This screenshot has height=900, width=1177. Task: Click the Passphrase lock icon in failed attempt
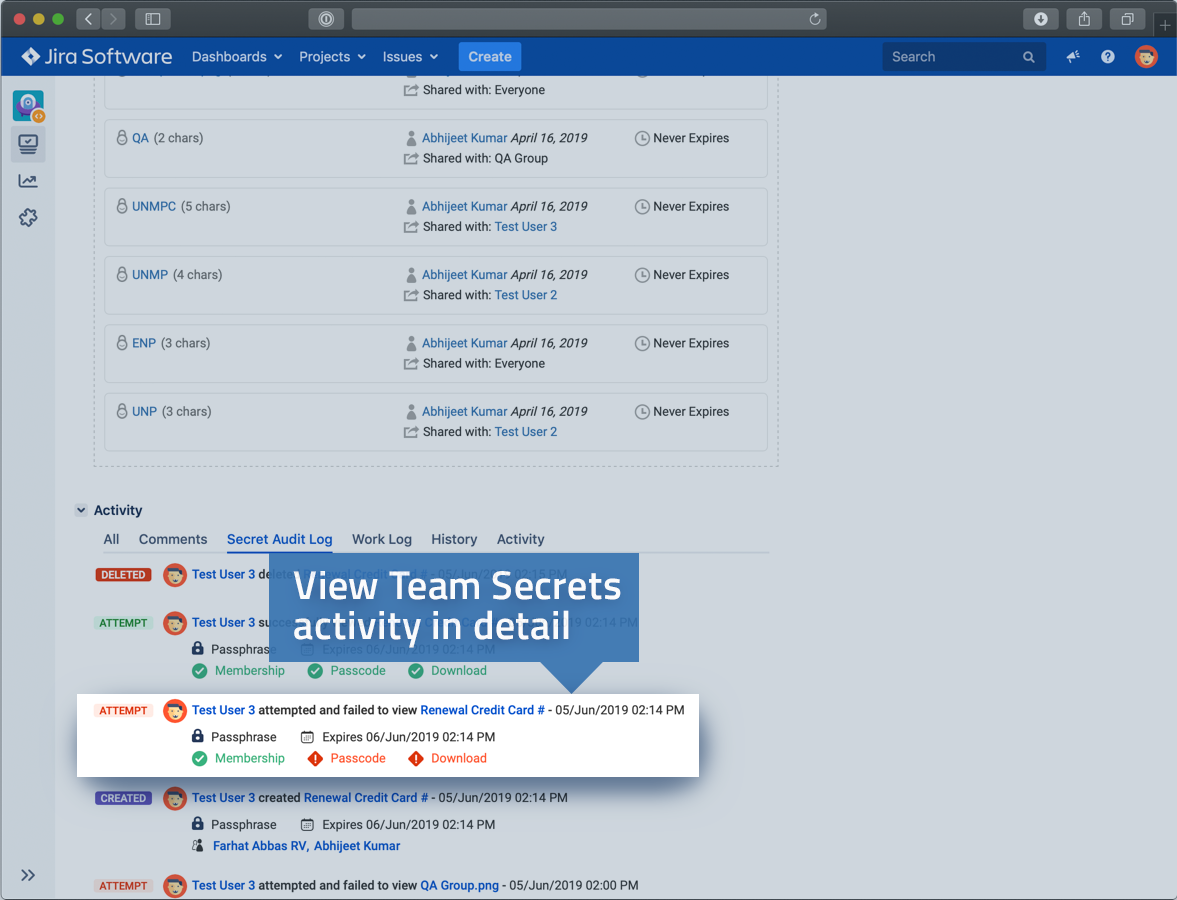(x=197, y=736)
